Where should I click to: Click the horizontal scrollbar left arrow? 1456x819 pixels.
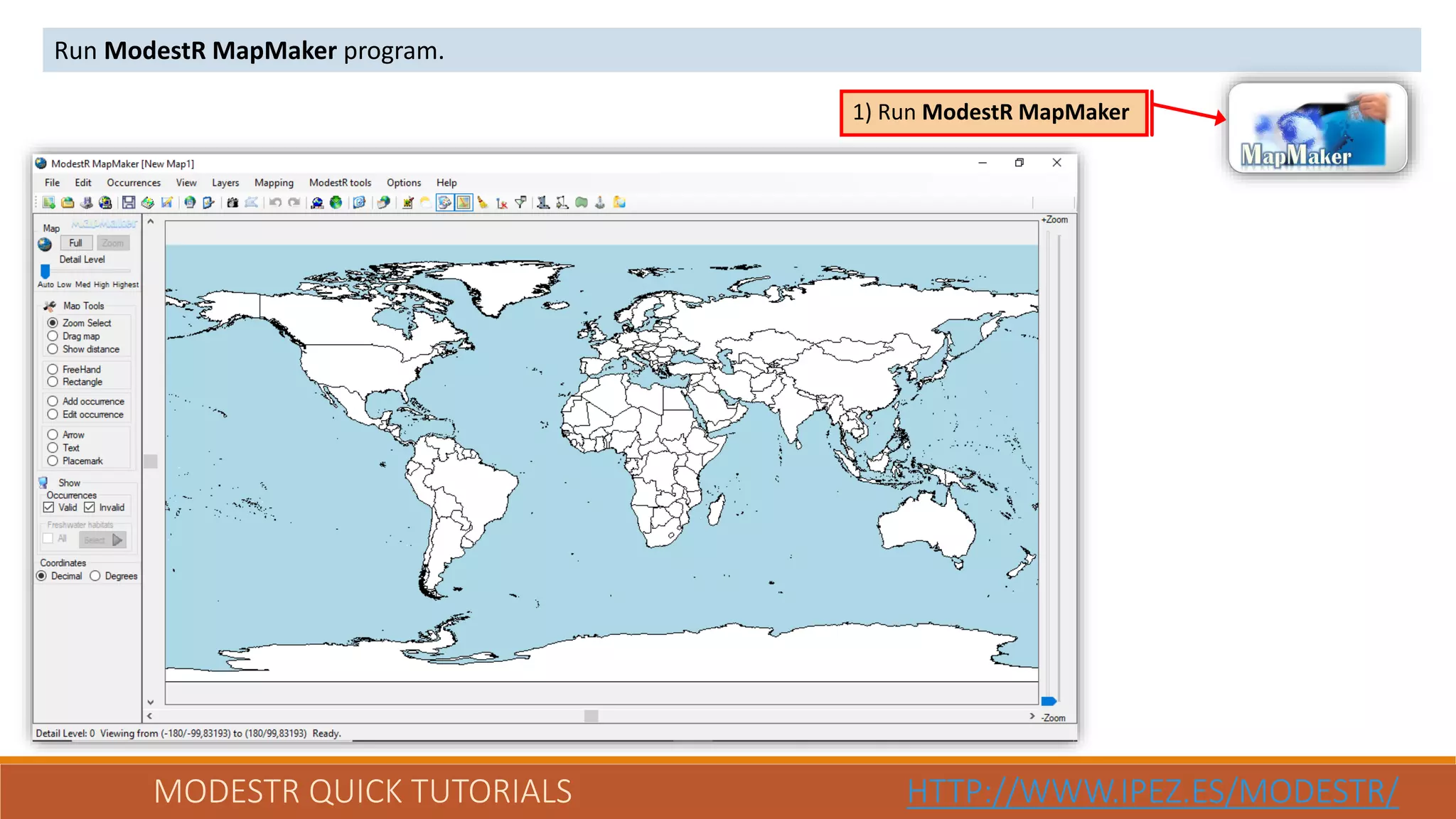150,716
